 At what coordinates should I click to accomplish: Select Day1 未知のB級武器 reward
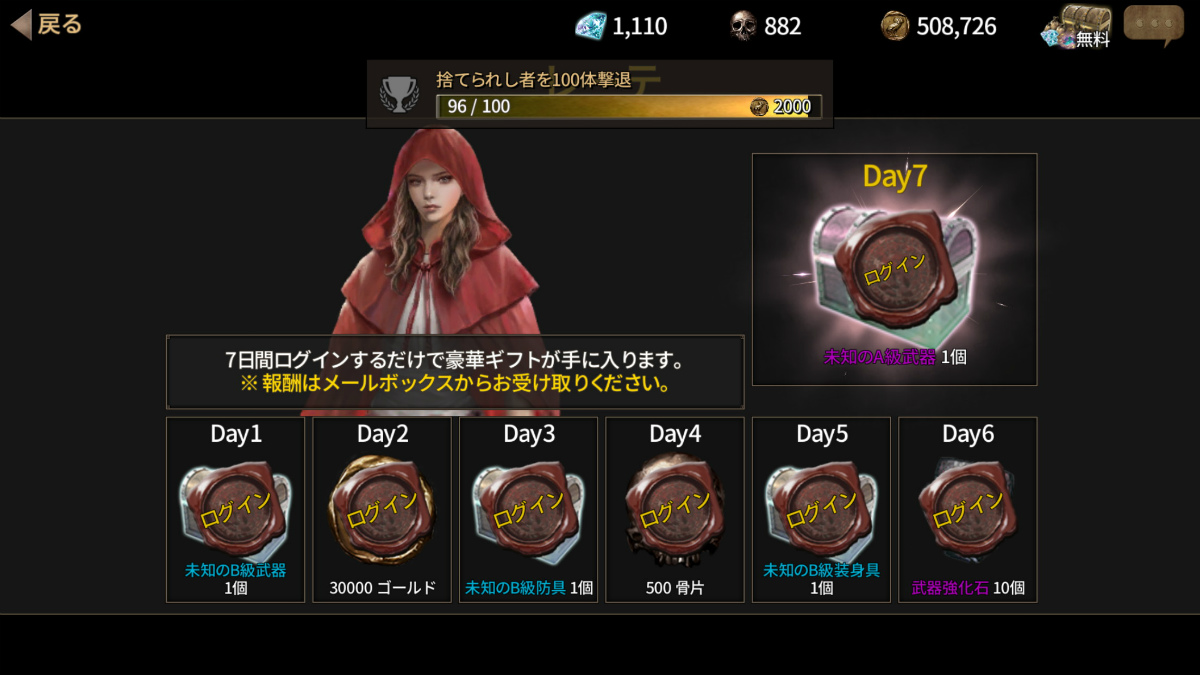click(235, 510)
